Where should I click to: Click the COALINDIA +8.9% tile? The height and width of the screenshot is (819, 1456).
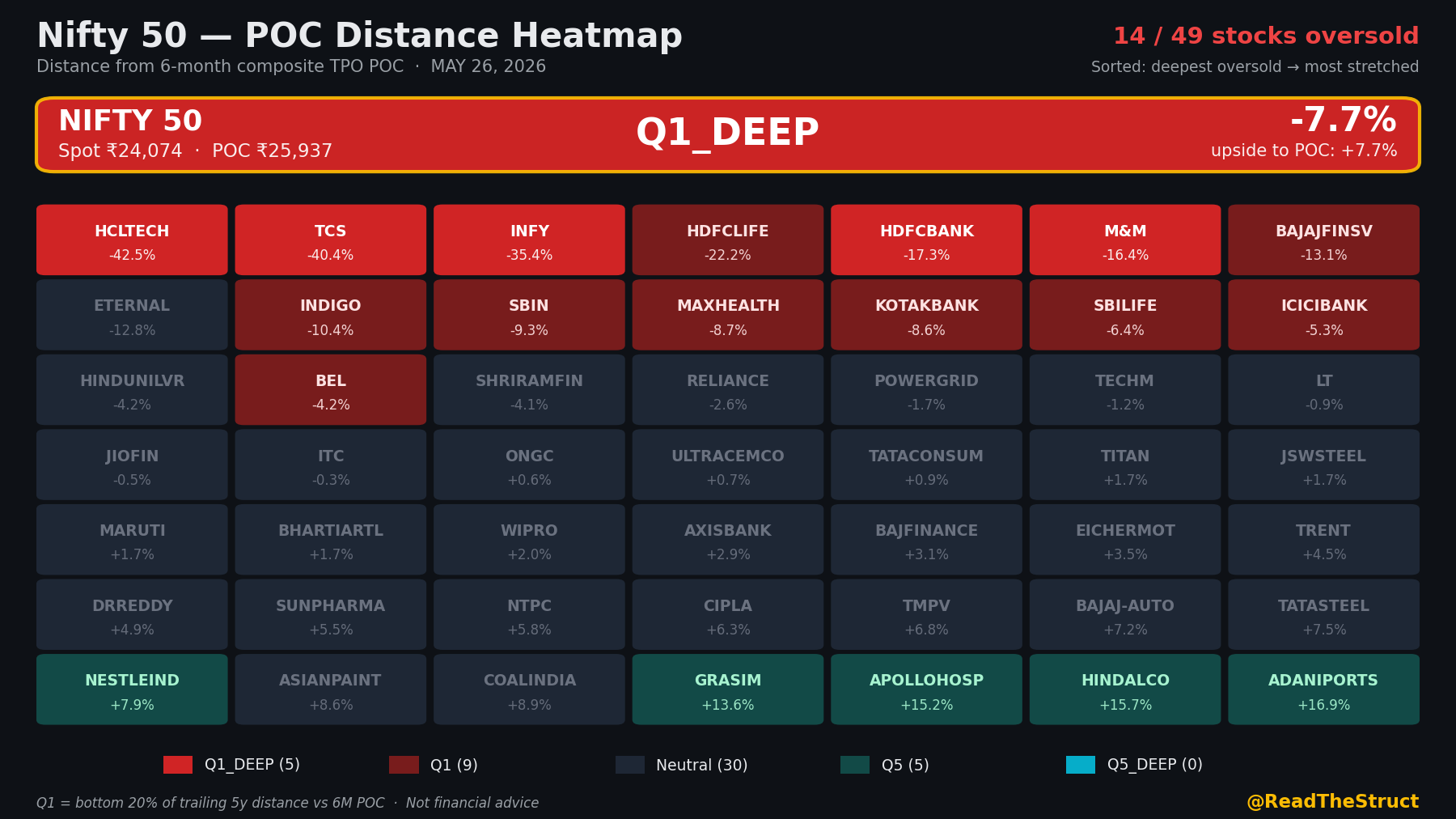529,690
